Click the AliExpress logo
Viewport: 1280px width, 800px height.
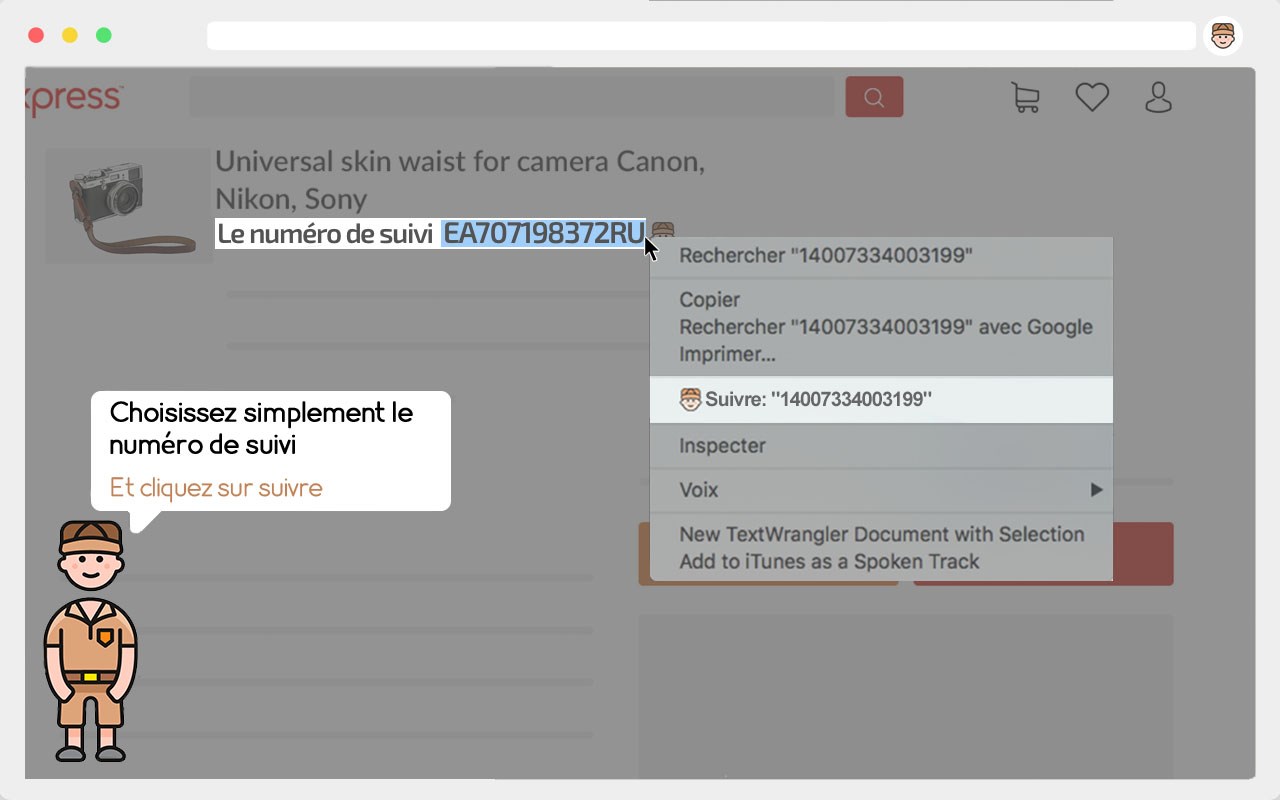pos(74,99)
